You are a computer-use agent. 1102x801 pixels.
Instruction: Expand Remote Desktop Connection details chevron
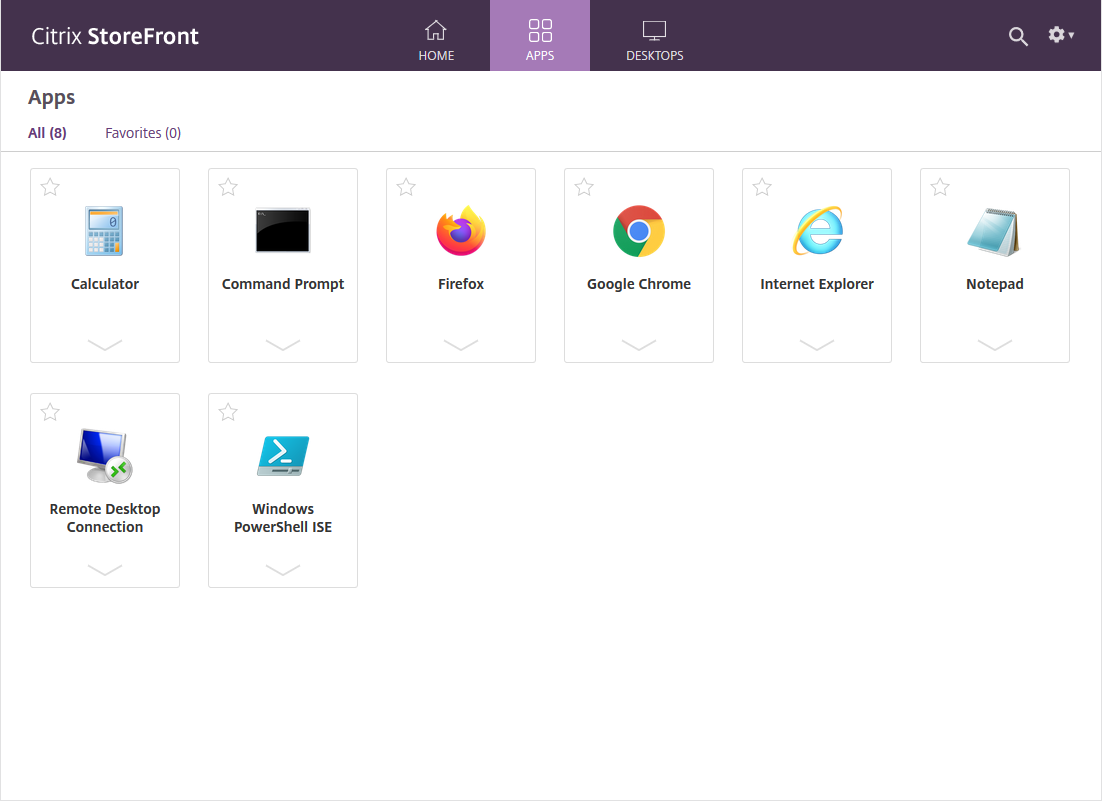(105, 569)
